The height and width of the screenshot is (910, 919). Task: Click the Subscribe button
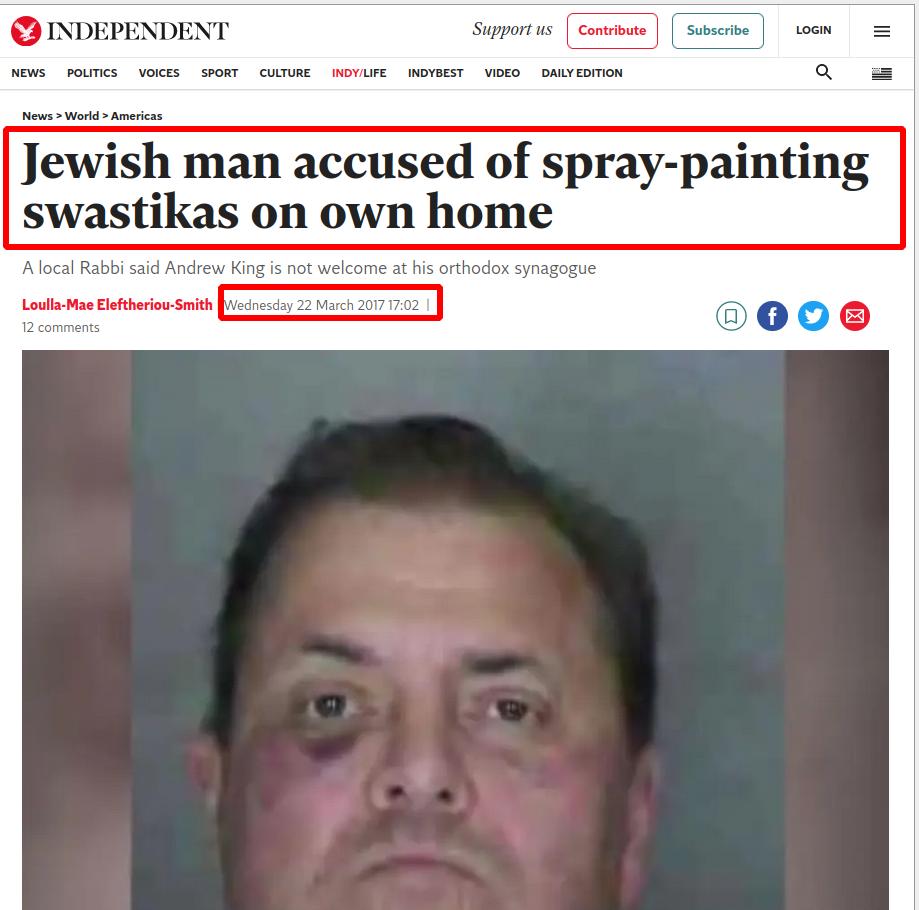[x=717, y=30]
